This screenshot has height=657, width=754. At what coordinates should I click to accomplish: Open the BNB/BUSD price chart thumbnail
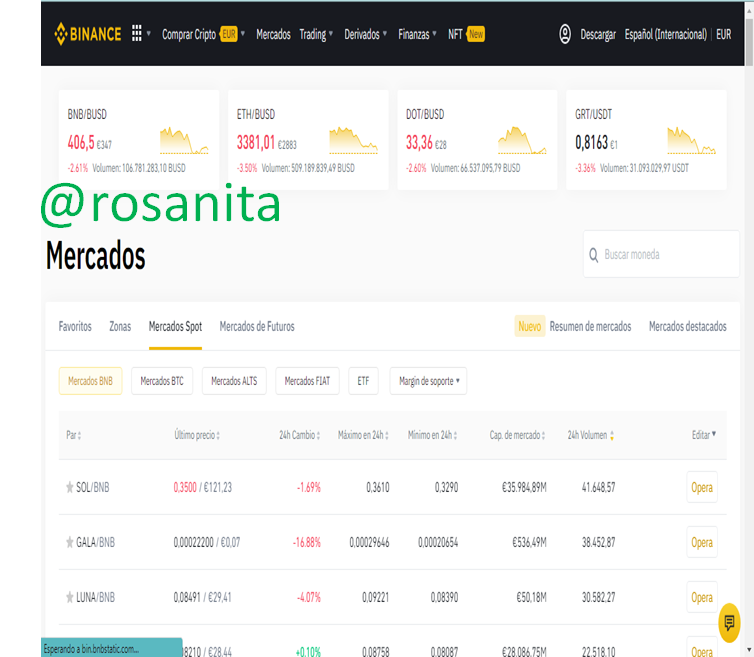[184, 140]
